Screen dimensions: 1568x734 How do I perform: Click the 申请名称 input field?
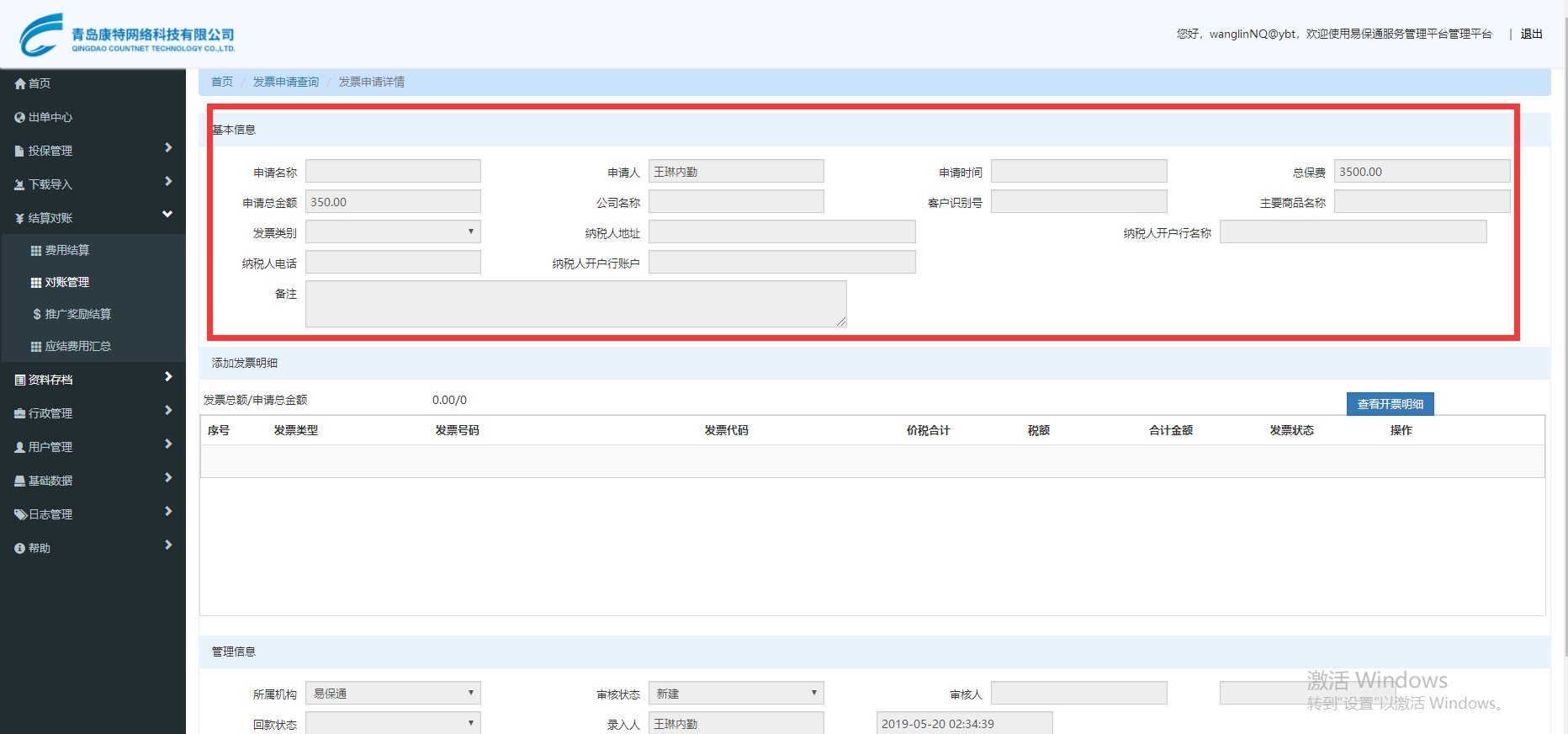point(393,171)
